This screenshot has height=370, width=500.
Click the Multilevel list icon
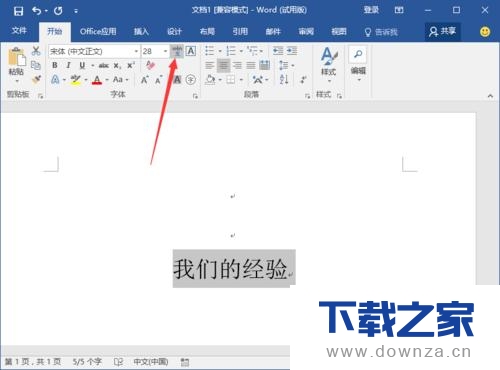(252, 51)
